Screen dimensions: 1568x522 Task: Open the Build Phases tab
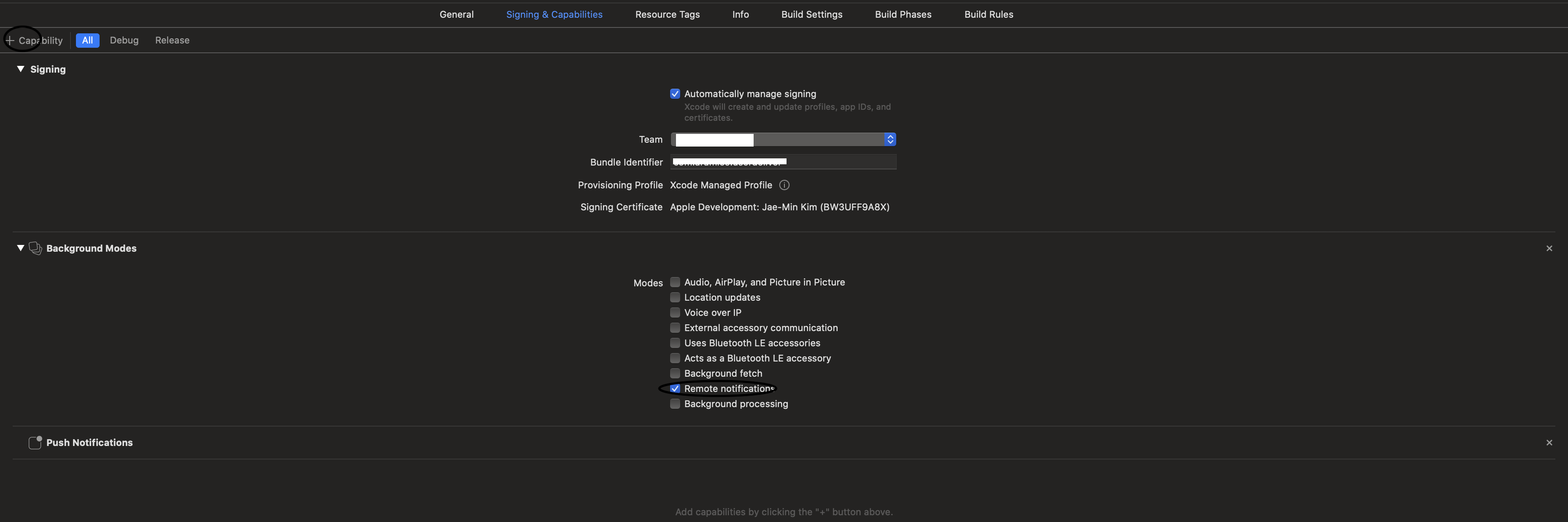[903, 15]
